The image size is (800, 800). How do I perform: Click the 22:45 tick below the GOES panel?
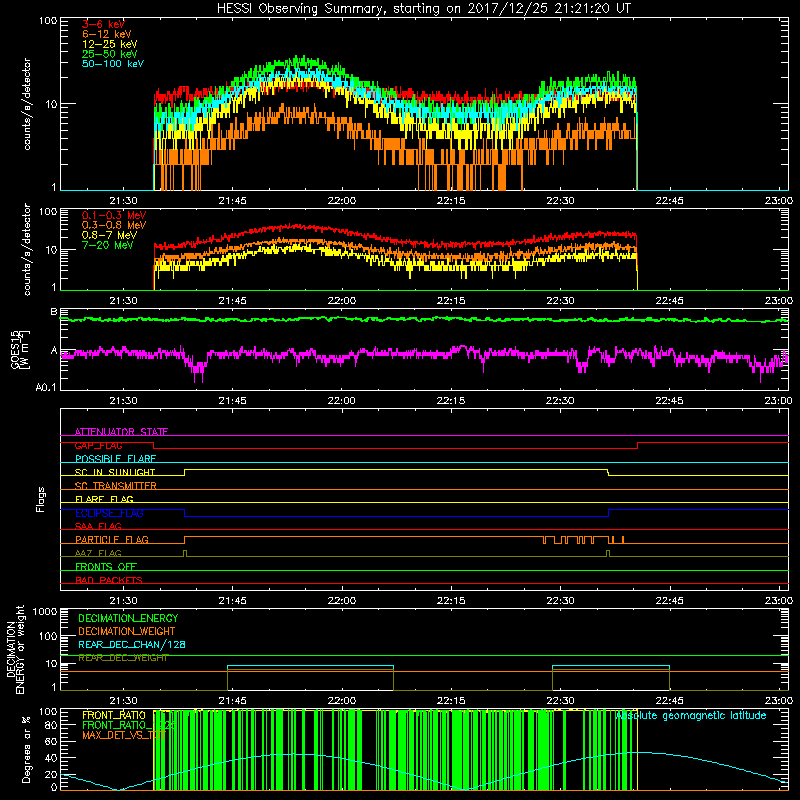[669, 401]
